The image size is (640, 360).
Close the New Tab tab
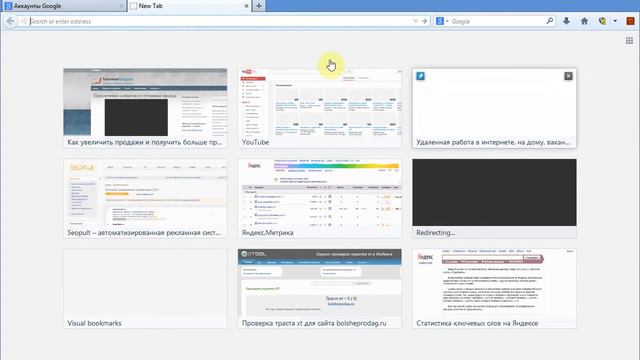[246, 6]
